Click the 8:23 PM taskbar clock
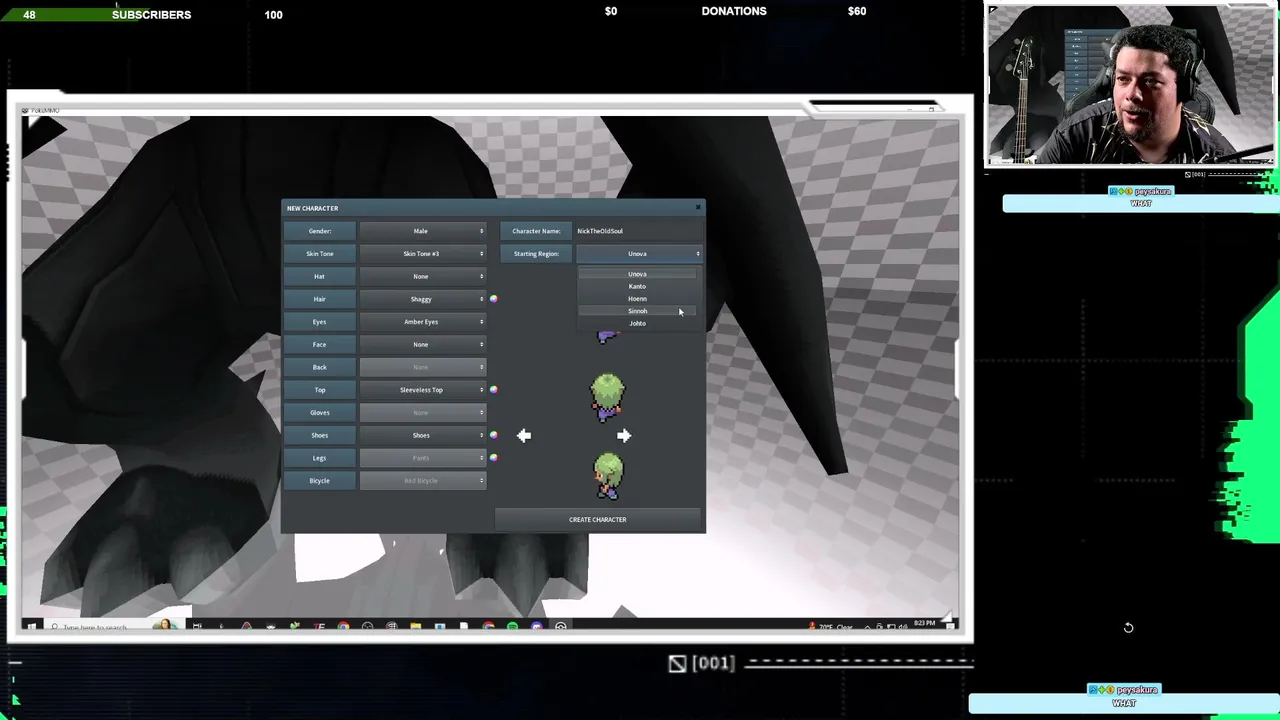1280x720 pixels. coord(924,623)
